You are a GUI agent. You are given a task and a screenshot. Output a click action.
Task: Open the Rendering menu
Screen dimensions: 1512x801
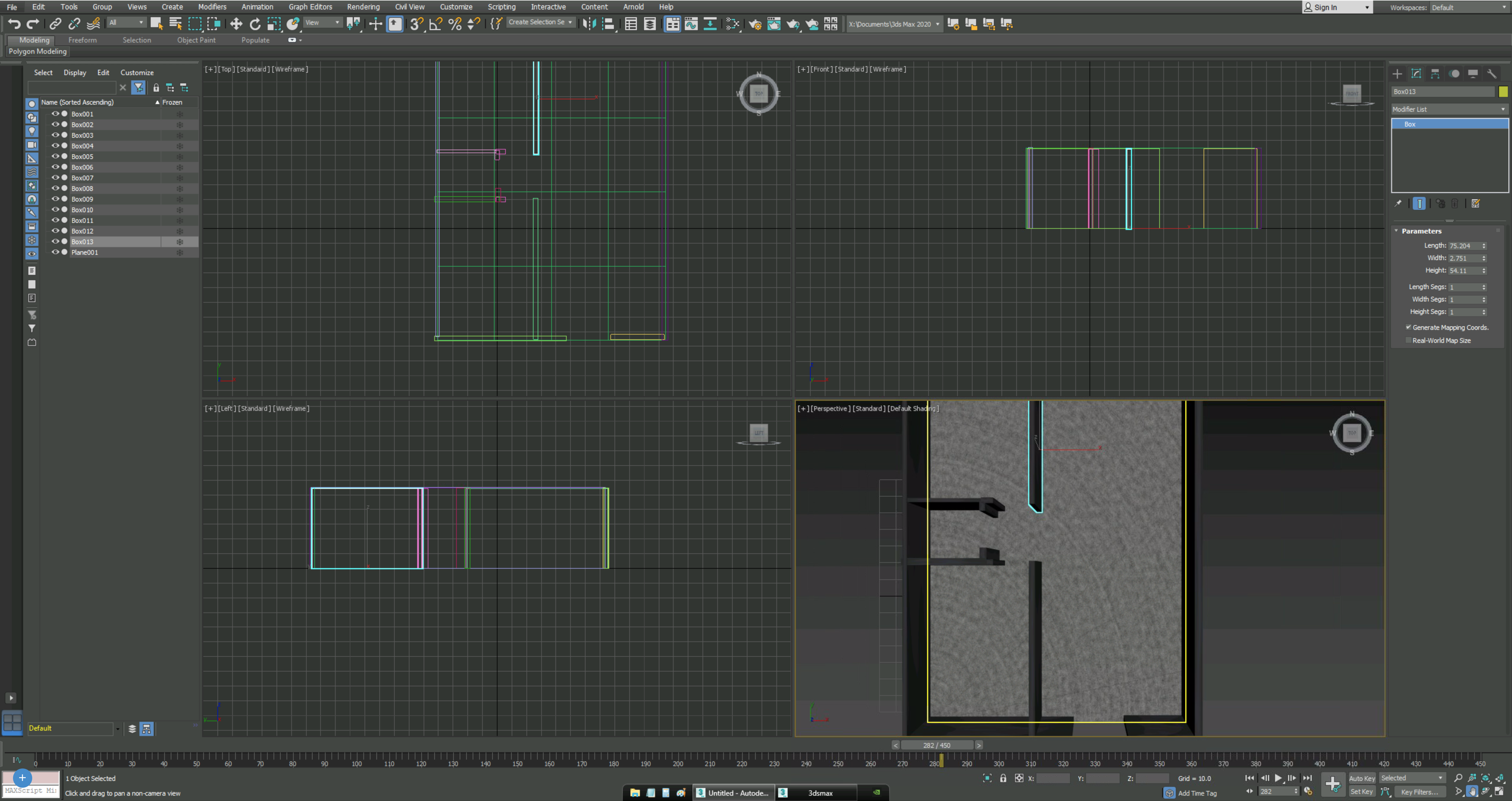(x=363, y=7)
